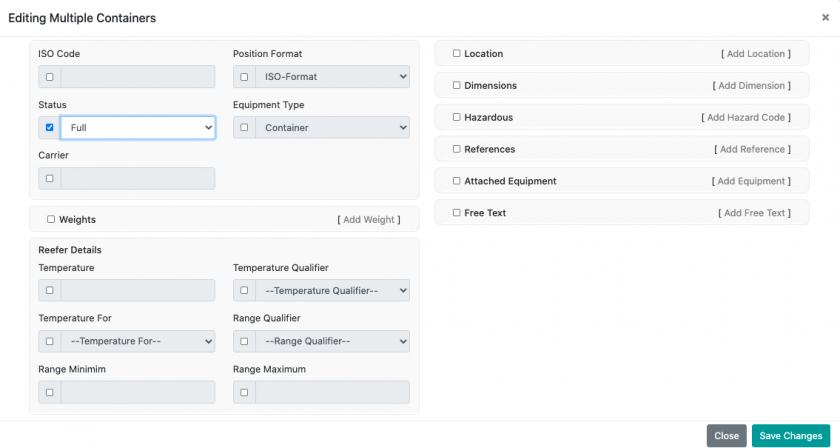Enable the Temperature Qualifier checkbox
The width and height of the screenshot is (840, 448).
[x=244, y=290]
